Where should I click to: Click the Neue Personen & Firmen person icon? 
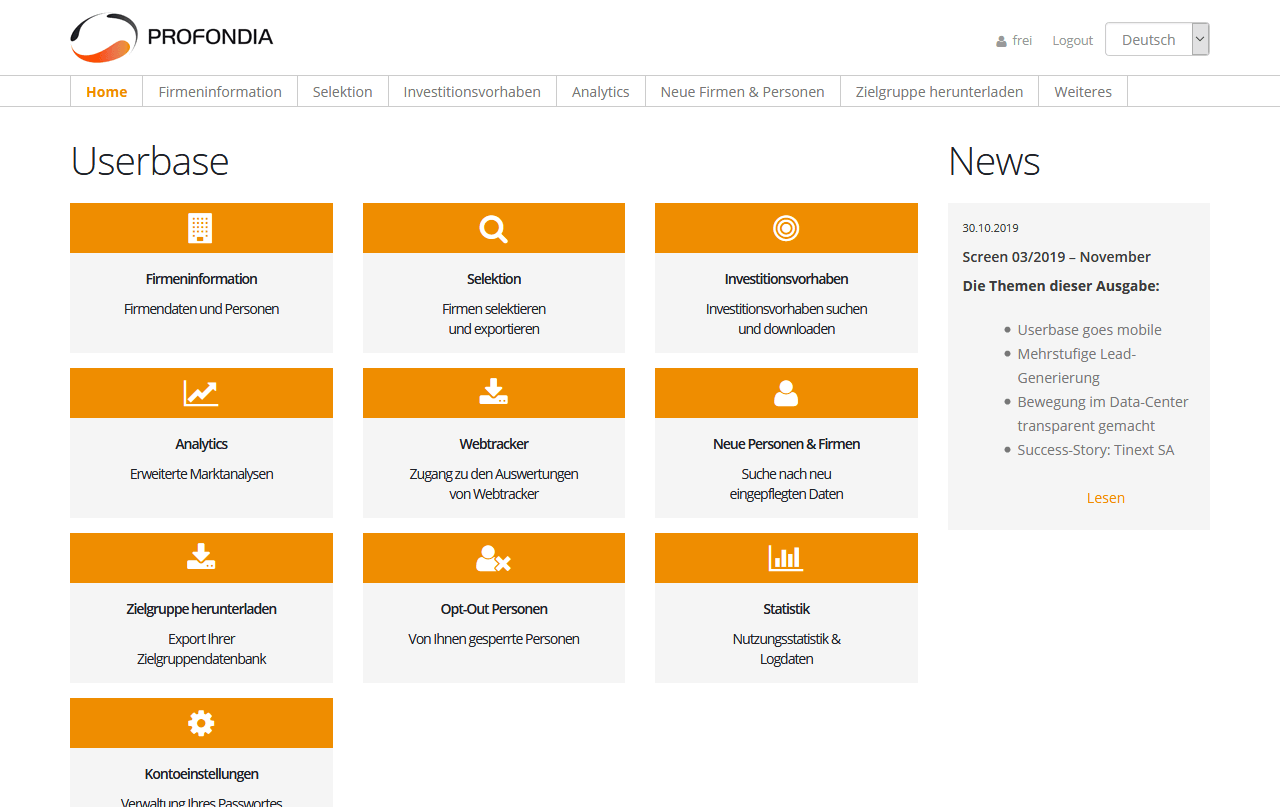[x=786, y=393]
